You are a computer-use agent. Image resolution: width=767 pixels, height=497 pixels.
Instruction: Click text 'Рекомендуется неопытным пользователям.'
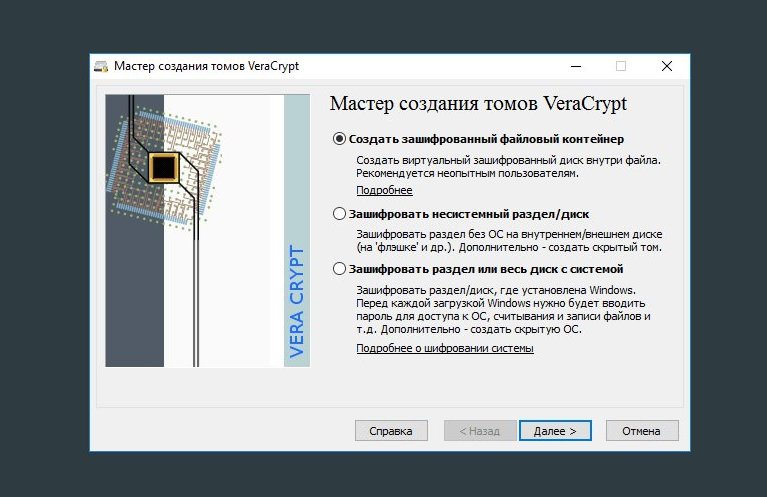(x=467, y=174)
